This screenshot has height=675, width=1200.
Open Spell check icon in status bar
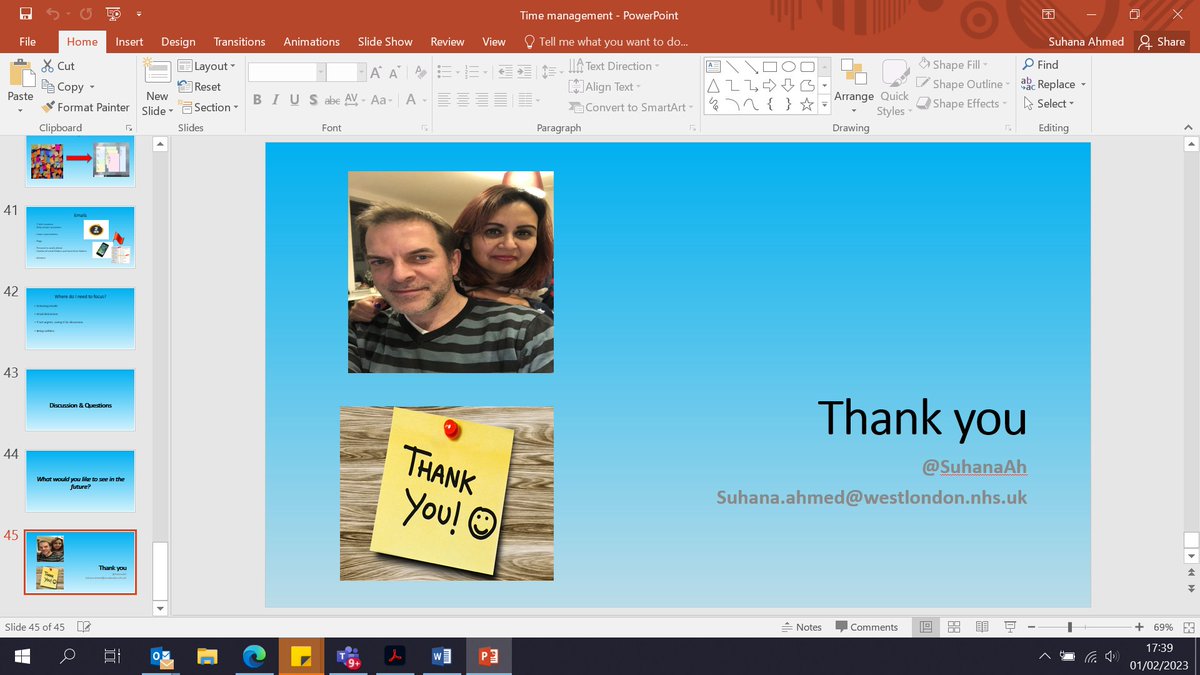[85, 627]
